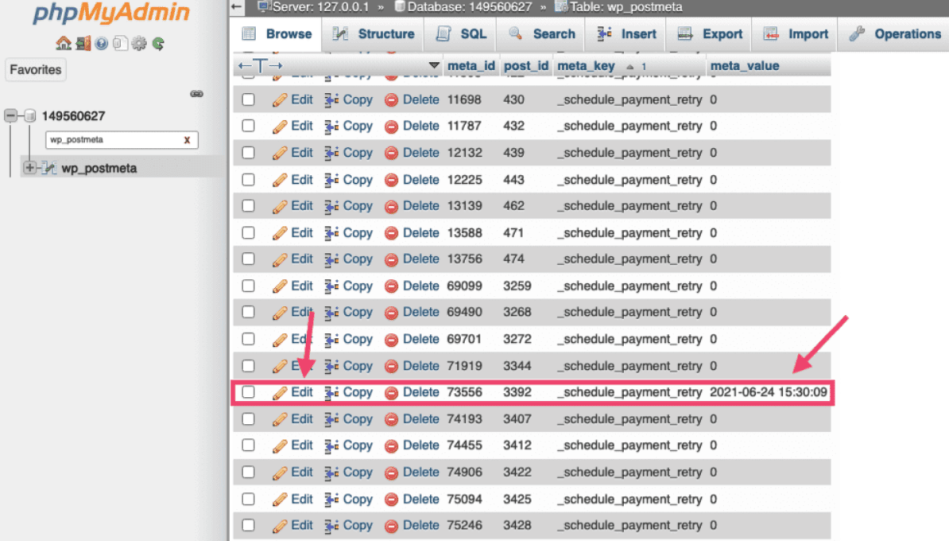Viewport: 949px width, 541px height.
Task: Click the database icon next to 149560627
Action: coord(30,116)
